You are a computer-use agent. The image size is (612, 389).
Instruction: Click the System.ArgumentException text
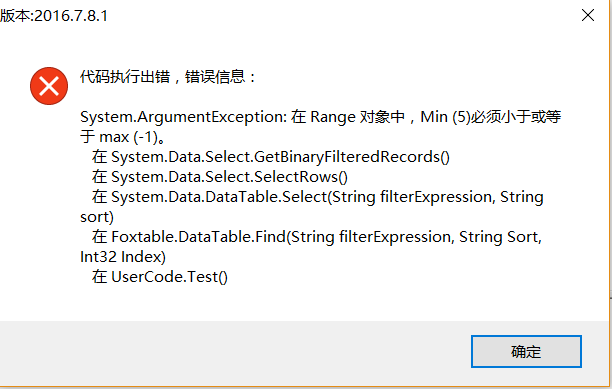pos(183,117)
